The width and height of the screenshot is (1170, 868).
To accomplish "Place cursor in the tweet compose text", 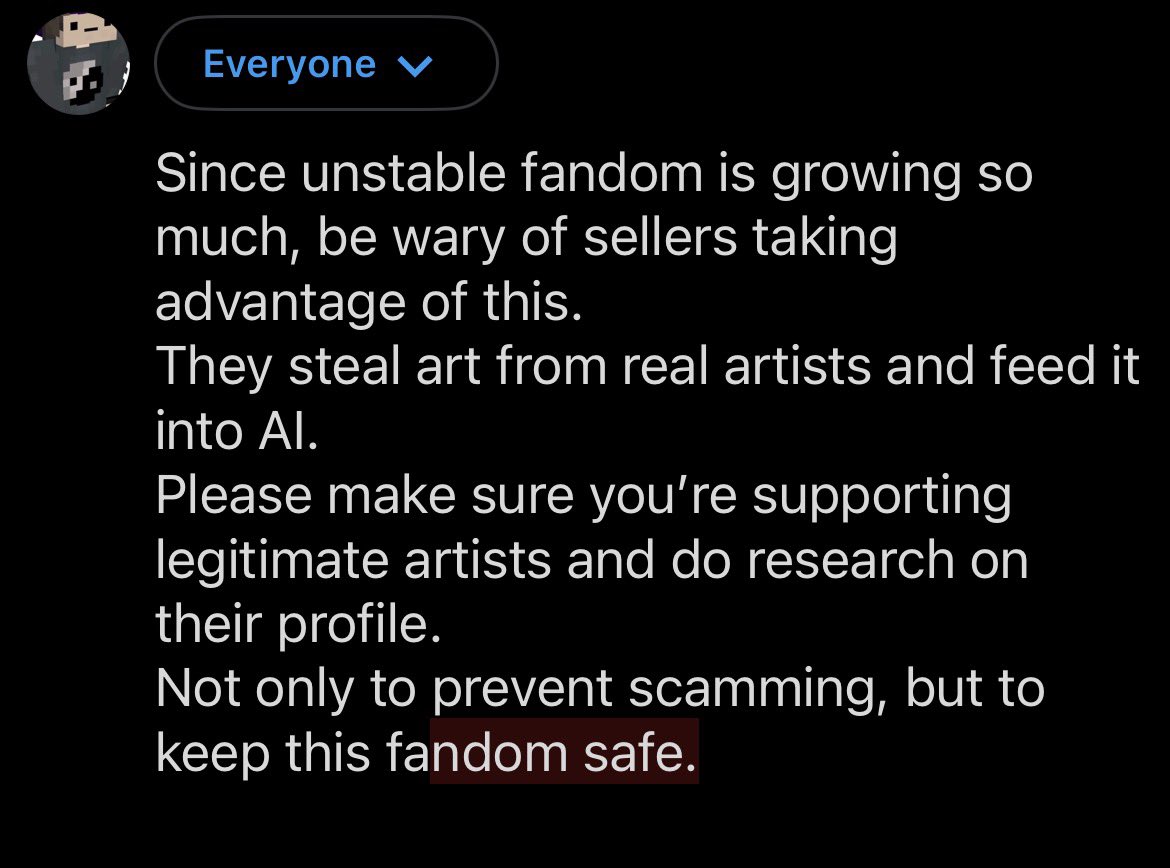I will click(648, 463).
